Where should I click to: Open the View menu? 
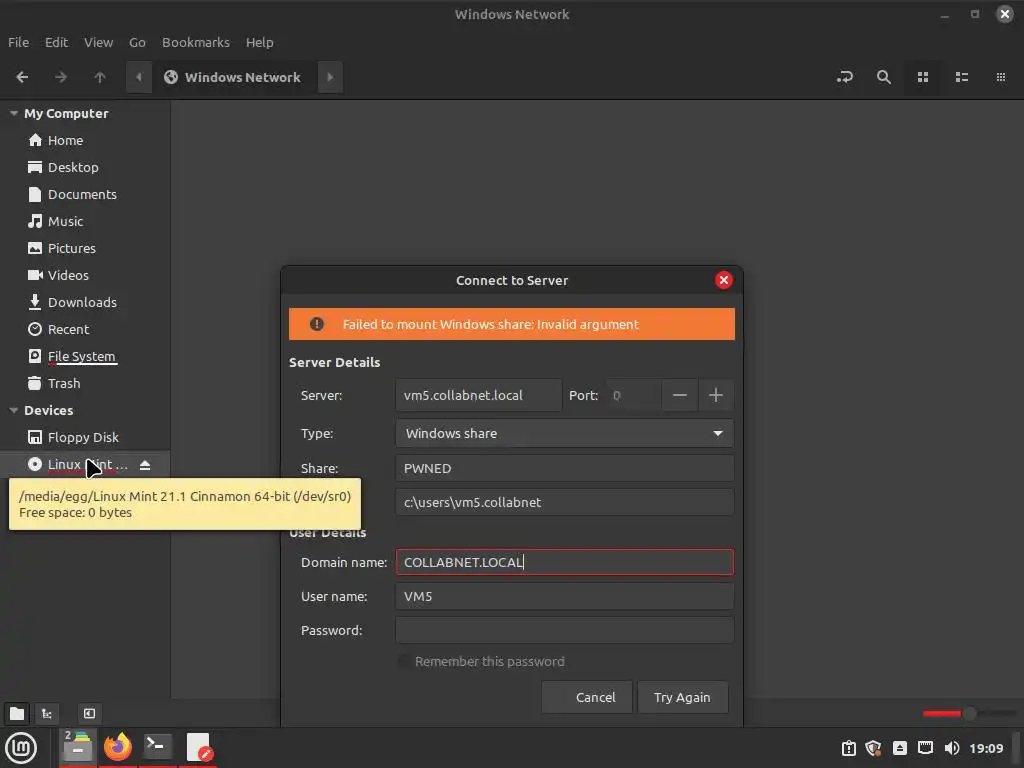click(x=98, y=42)
